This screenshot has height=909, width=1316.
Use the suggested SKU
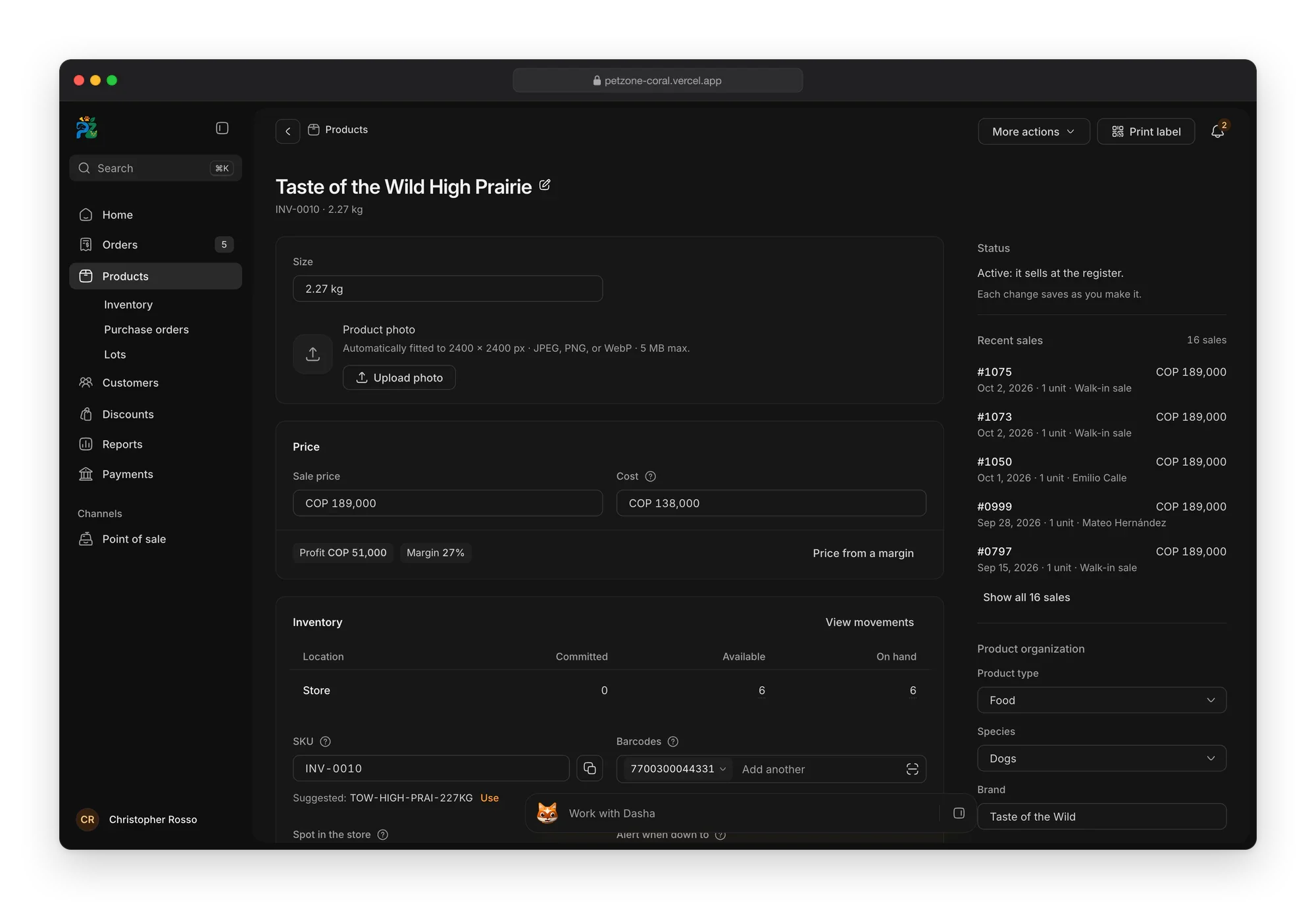pos(490,798)
